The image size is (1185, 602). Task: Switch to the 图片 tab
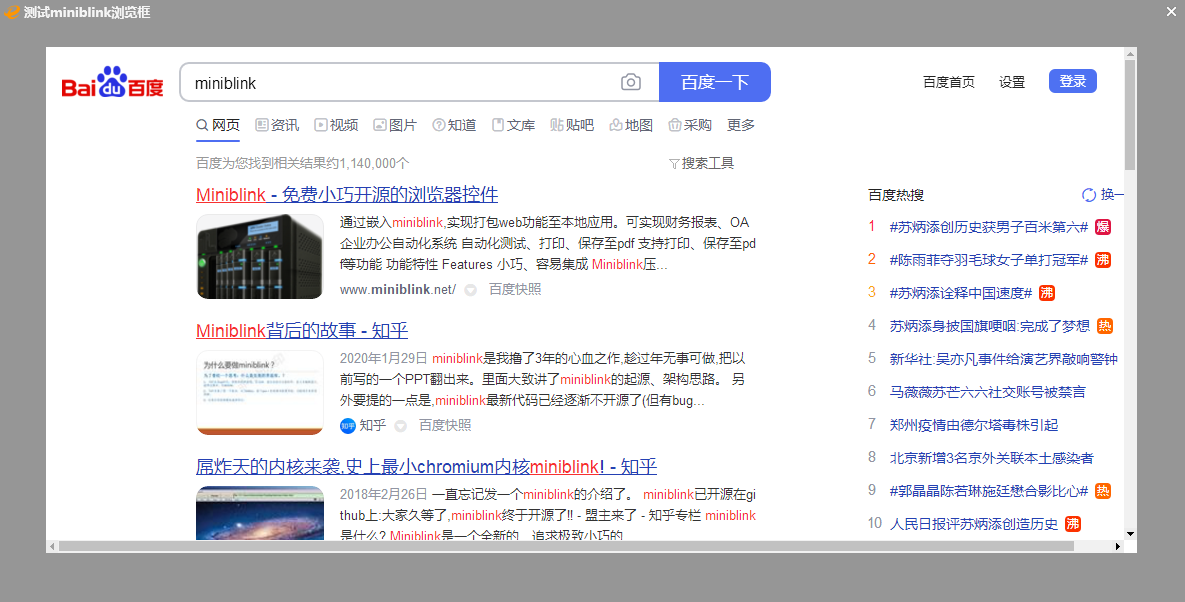click(395, 125)
